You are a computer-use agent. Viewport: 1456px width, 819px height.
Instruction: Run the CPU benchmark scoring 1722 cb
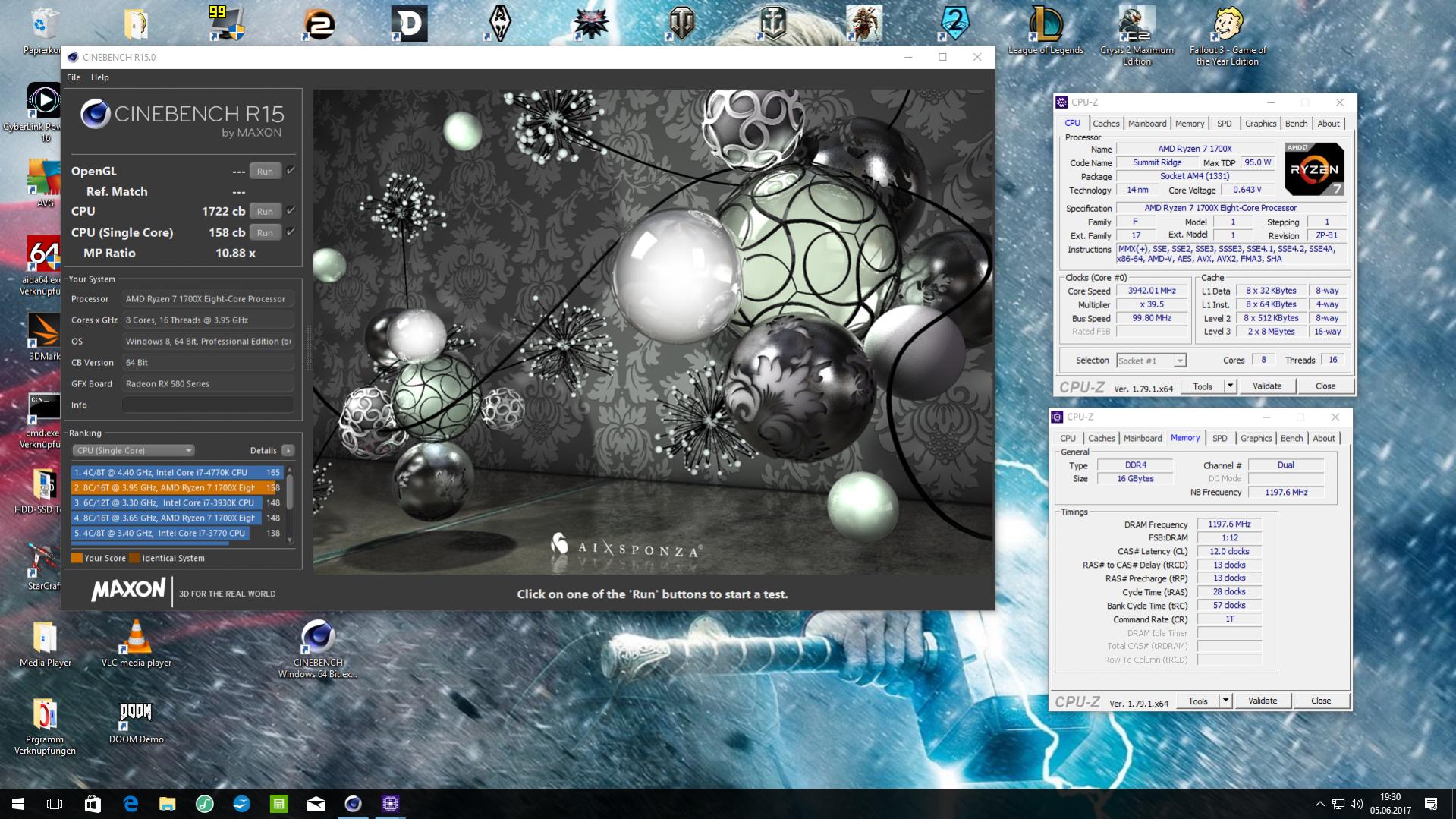265,211
